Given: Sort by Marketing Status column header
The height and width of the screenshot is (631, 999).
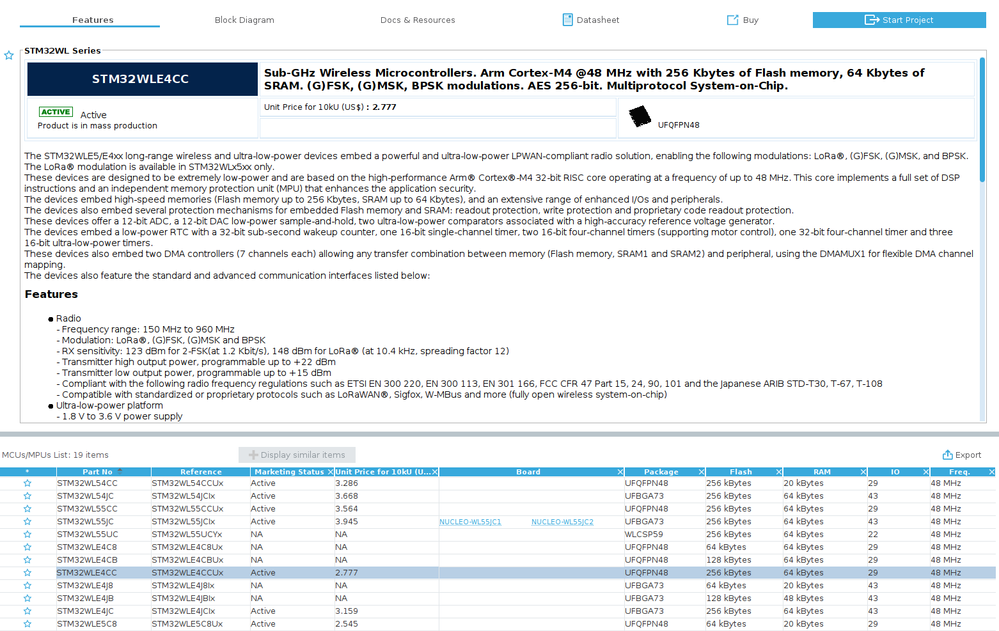Looking at the screenshot, I should (289, 472).
